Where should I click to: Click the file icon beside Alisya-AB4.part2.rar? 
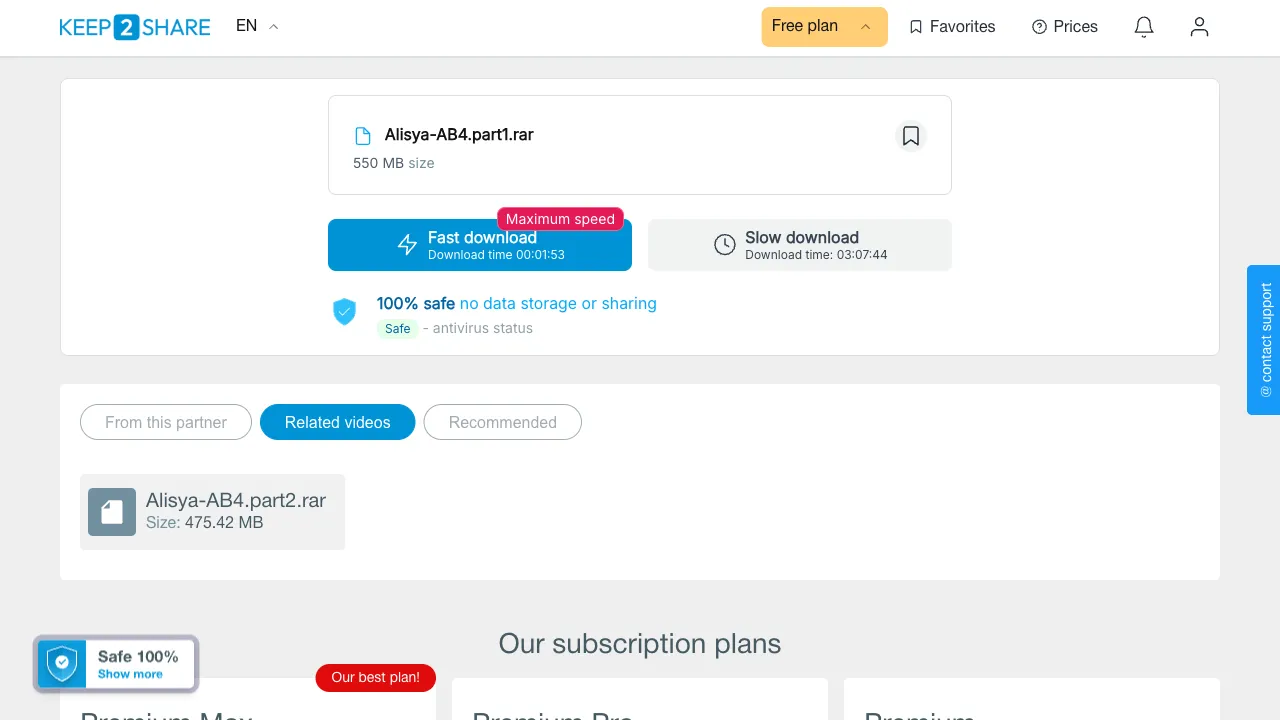pyautogui.click(x=112, y=512)
